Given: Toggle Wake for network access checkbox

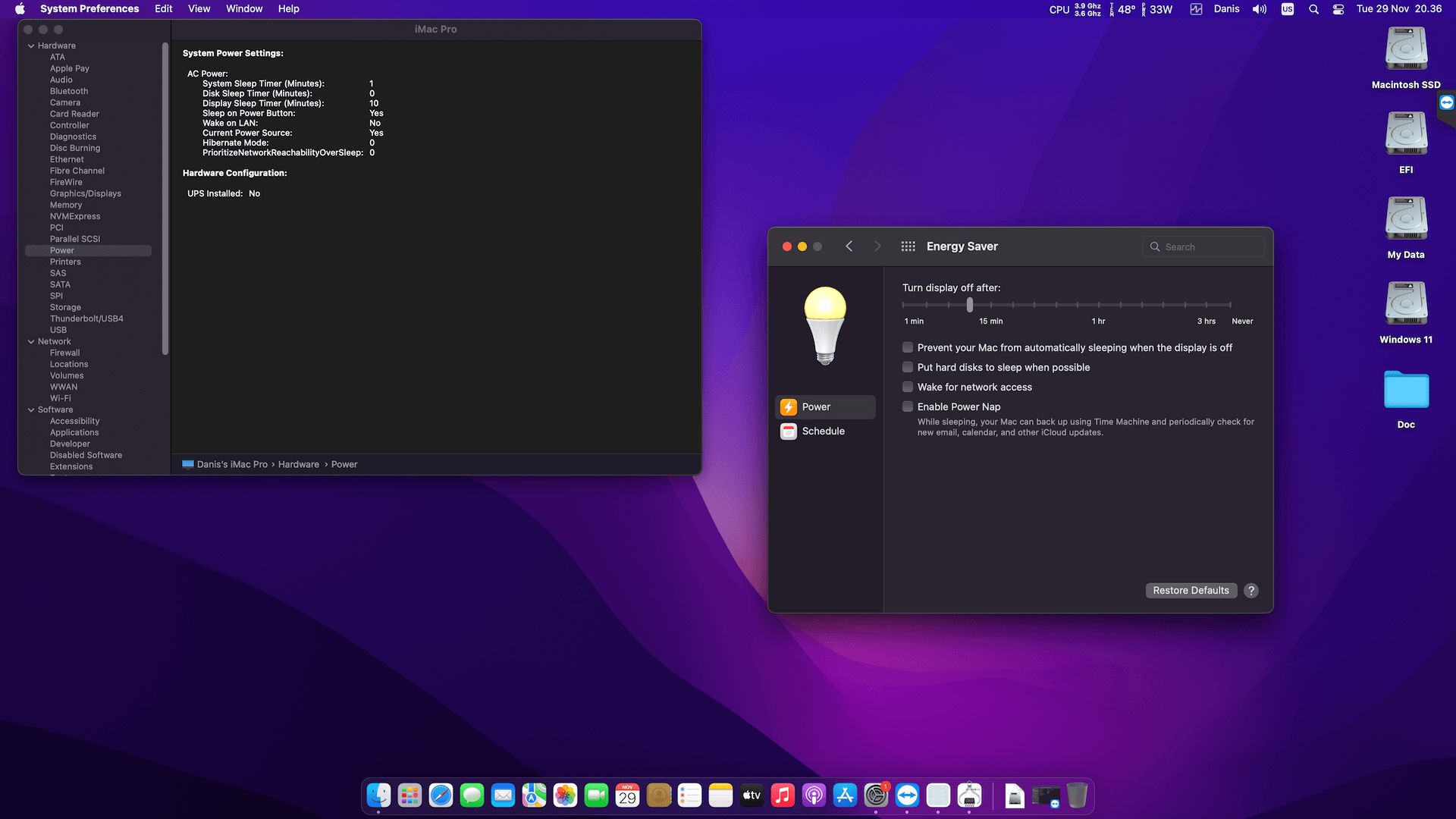Looking at the screenshot, I should tap(908, 388).
